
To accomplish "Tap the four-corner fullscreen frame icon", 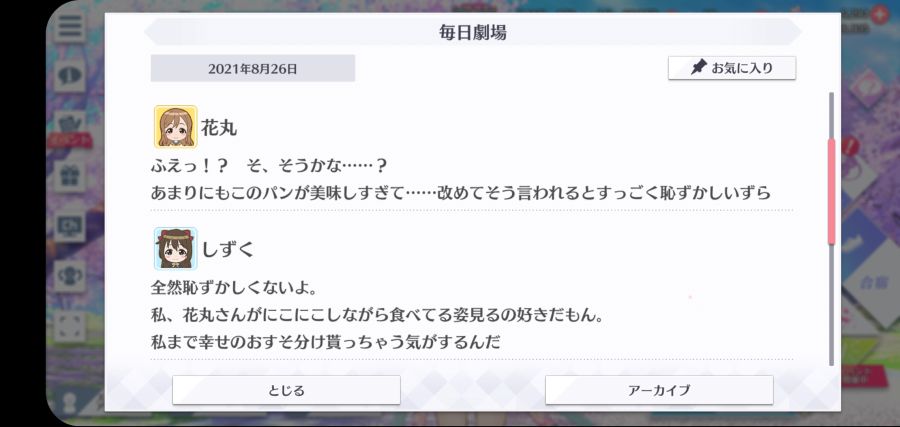I will [x=70, y=325].
